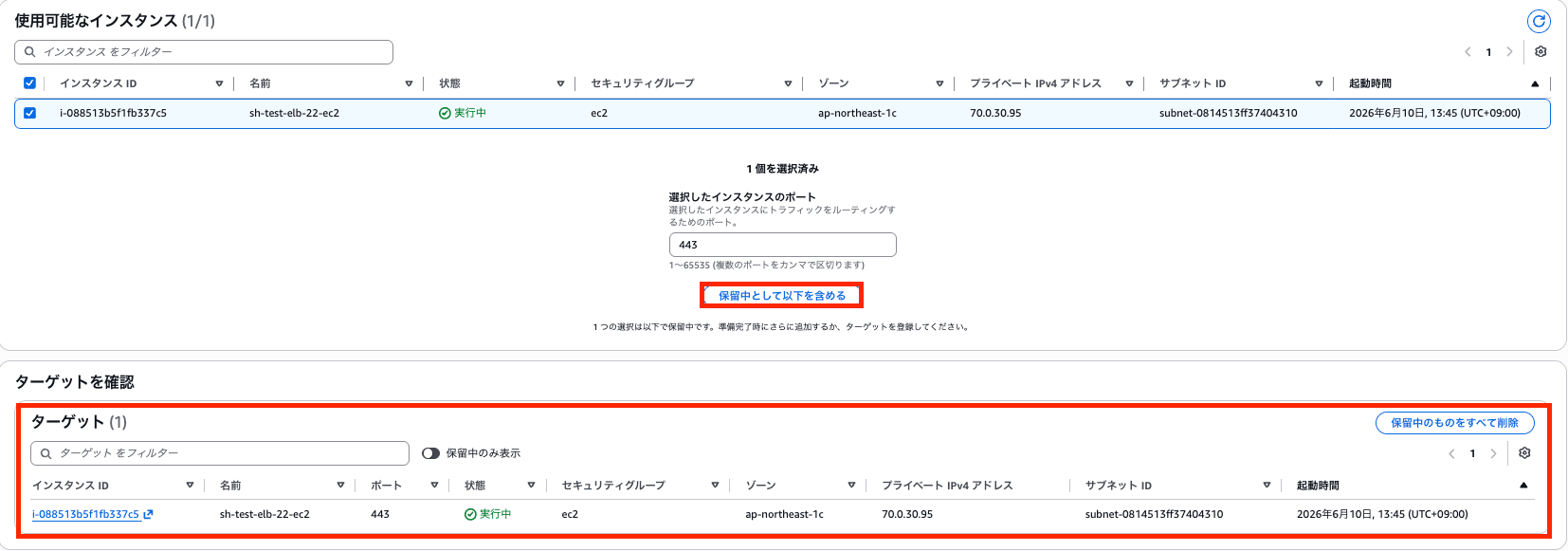
Task: Sort available instances by プライベート IPv4 アドレス
Action: pyautogui.click(x=1129, y=83)
